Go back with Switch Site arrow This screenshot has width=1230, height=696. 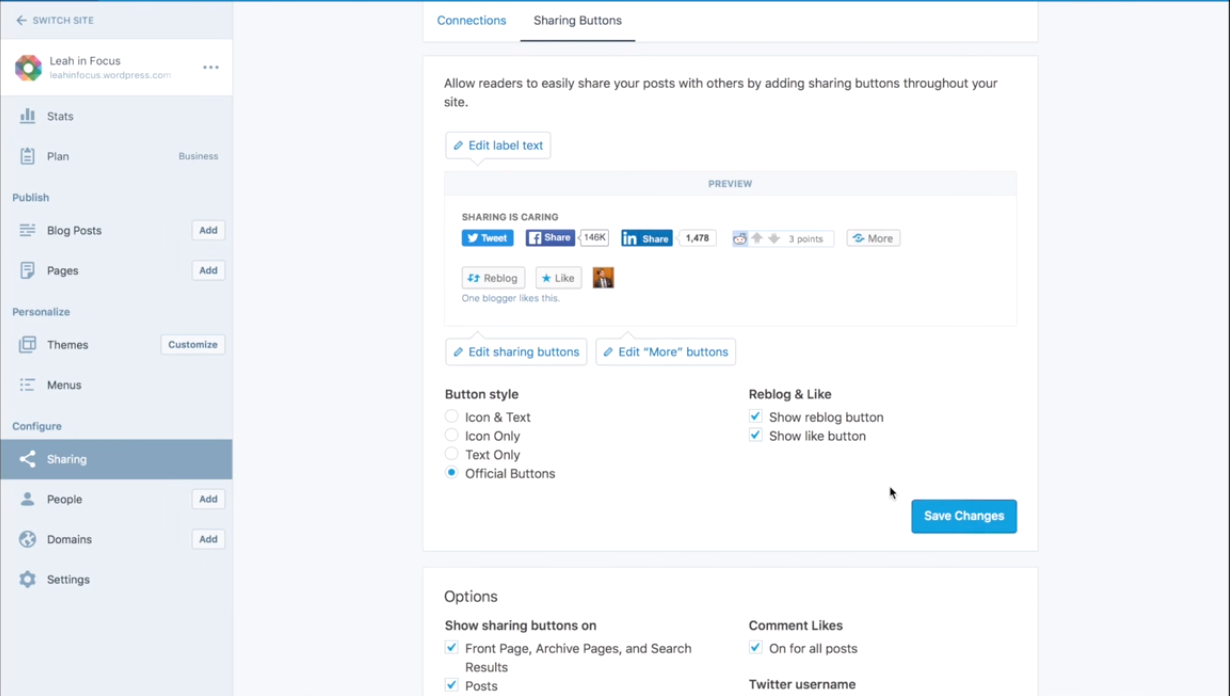click(21, 20)
